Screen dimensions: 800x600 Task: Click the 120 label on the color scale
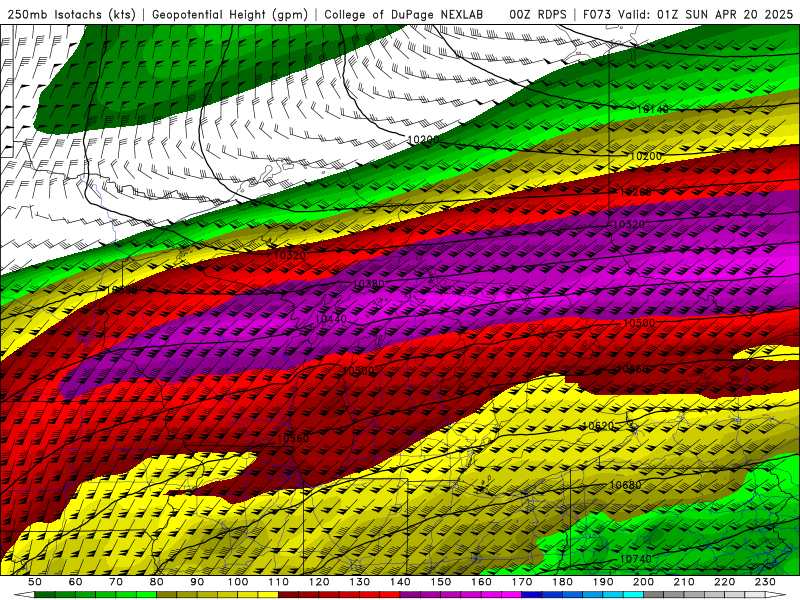coord(319,582)
